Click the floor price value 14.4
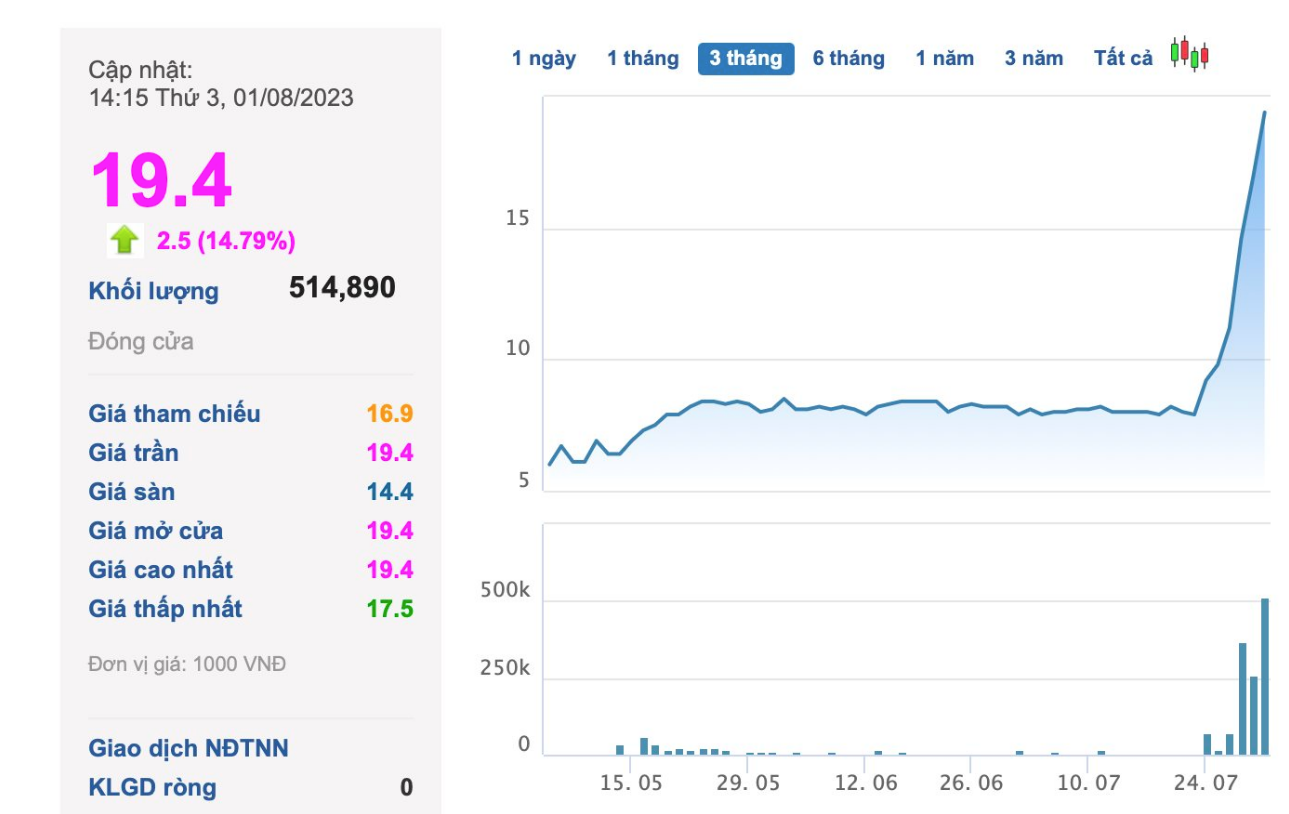This screenshot has height=814, width=1289. pos(390,492)
